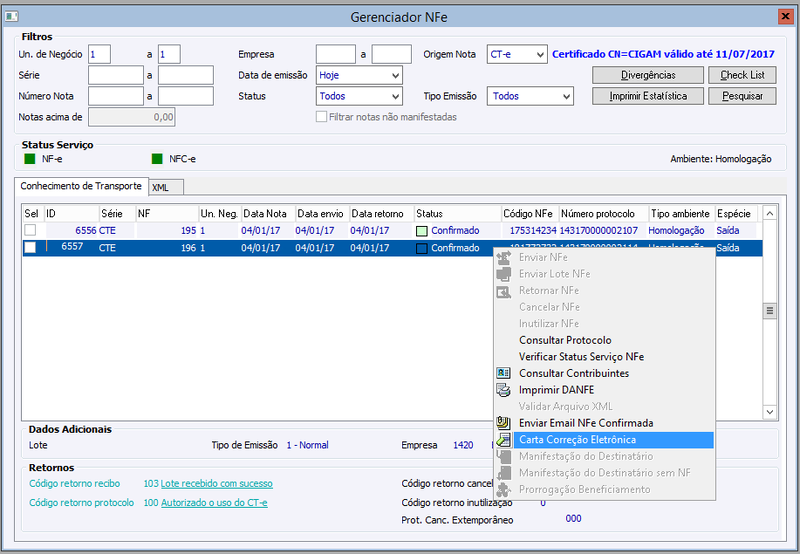Screen dimensions: 800x554
Task: Click the Manifestação do Destinatário sem NF icon
Action: coord(504,473)
